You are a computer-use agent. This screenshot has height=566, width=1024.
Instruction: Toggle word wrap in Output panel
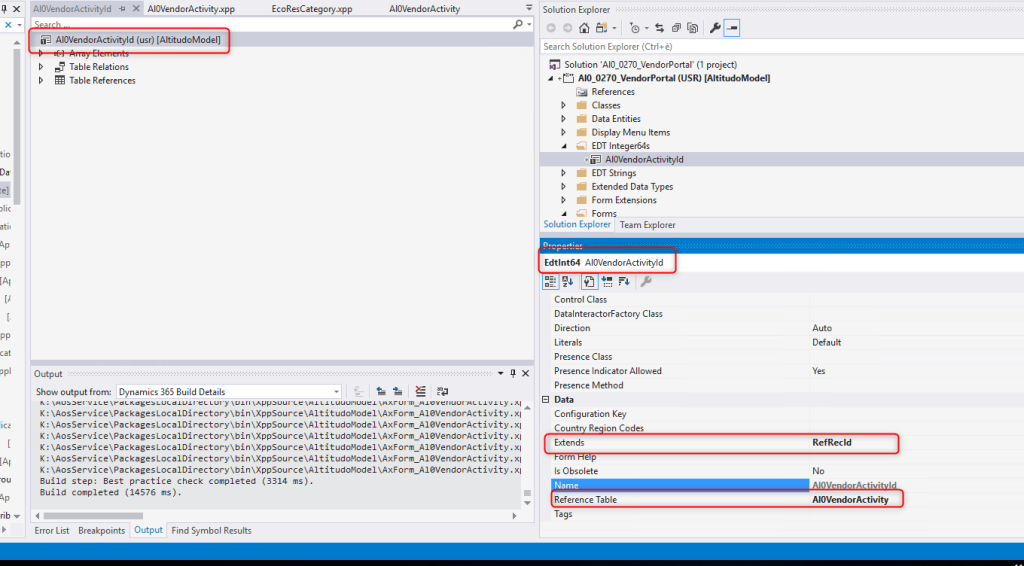(444, 391)
